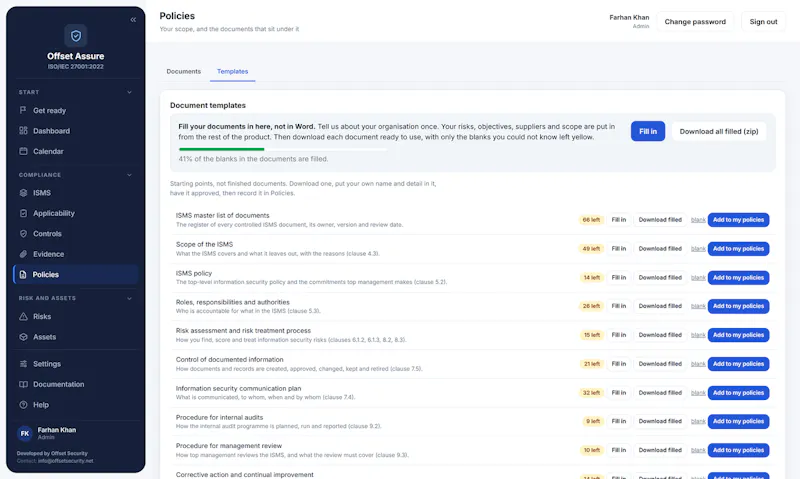Screen dimensions: 800x479
Task: Add ISMS policy to my policies
Action: click(x=738, y=278)
